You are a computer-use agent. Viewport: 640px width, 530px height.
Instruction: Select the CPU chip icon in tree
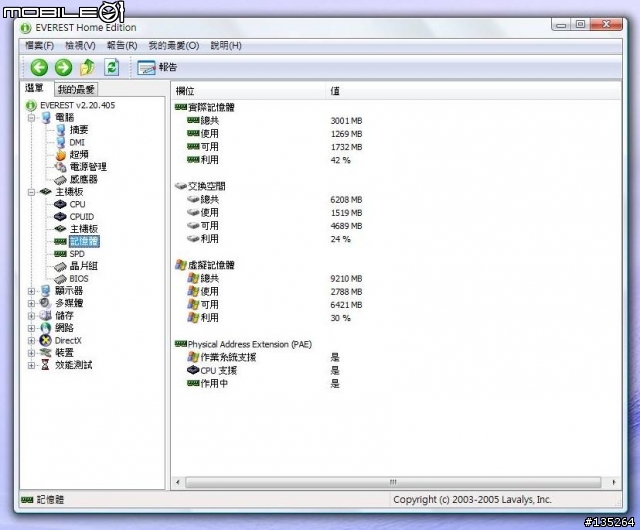[x=60, y=204]
